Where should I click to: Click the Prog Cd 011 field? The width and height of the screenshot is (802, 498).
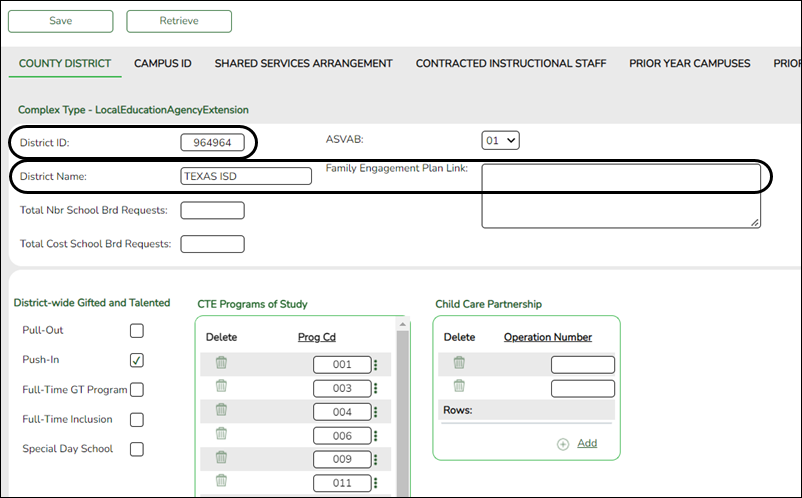point(342,483)
